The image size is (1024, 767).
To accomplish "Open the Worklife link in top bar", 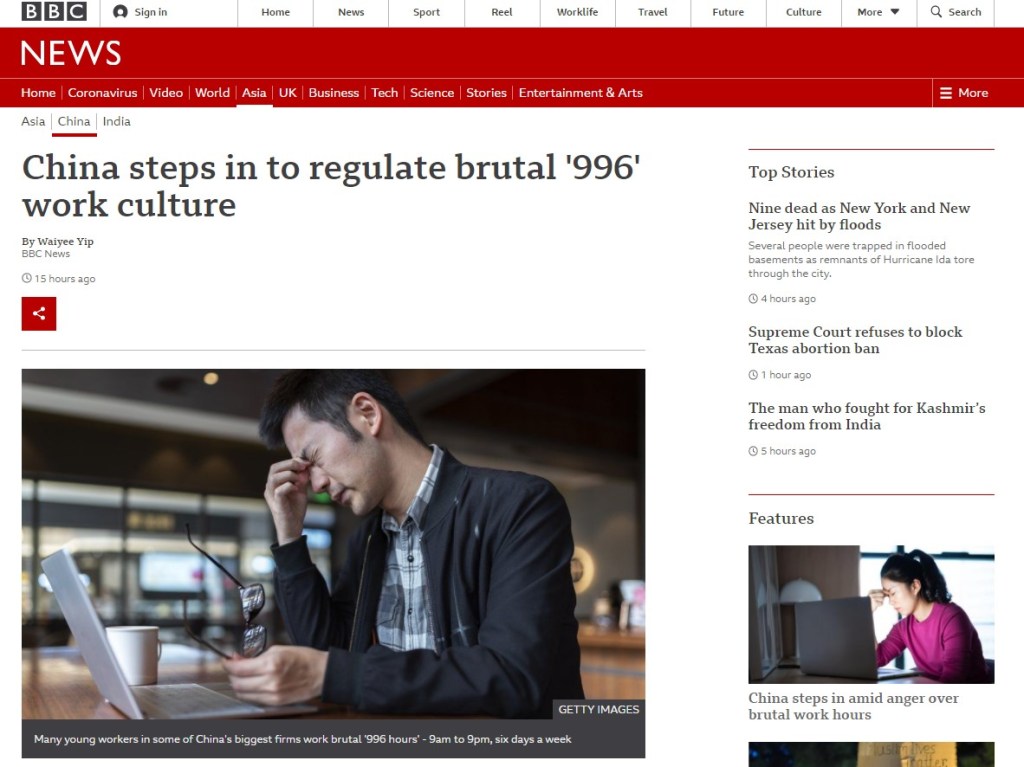I will click(577, 12).
